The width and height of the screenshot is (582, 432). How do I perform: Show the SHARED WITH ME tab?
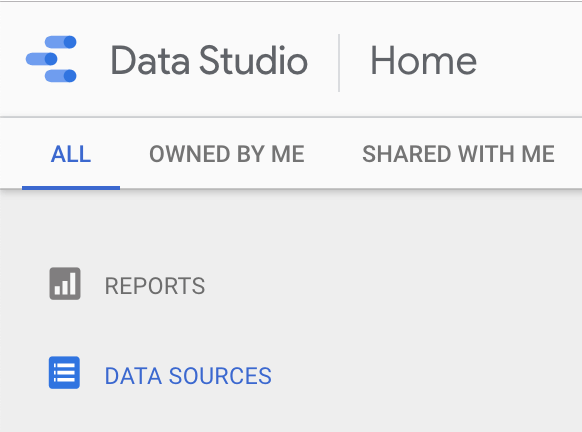click(x=458, y=154)
